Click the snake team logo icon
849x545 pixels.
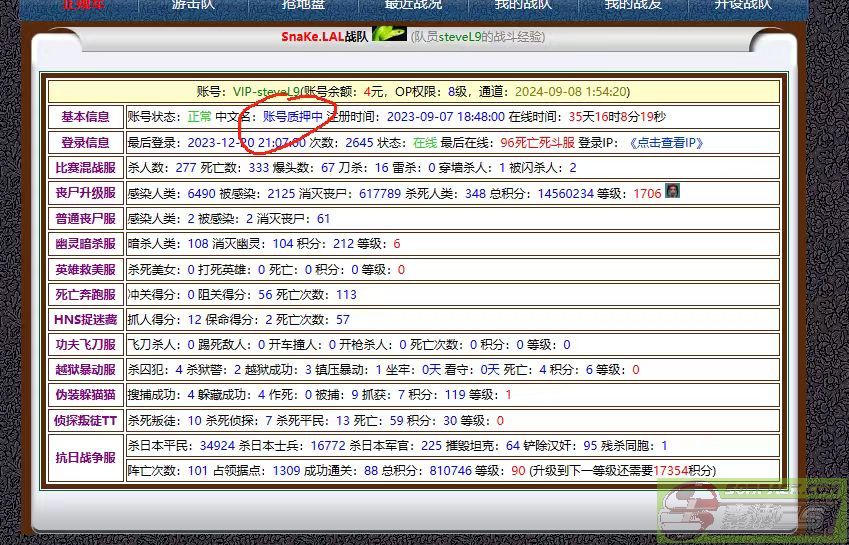389,34
